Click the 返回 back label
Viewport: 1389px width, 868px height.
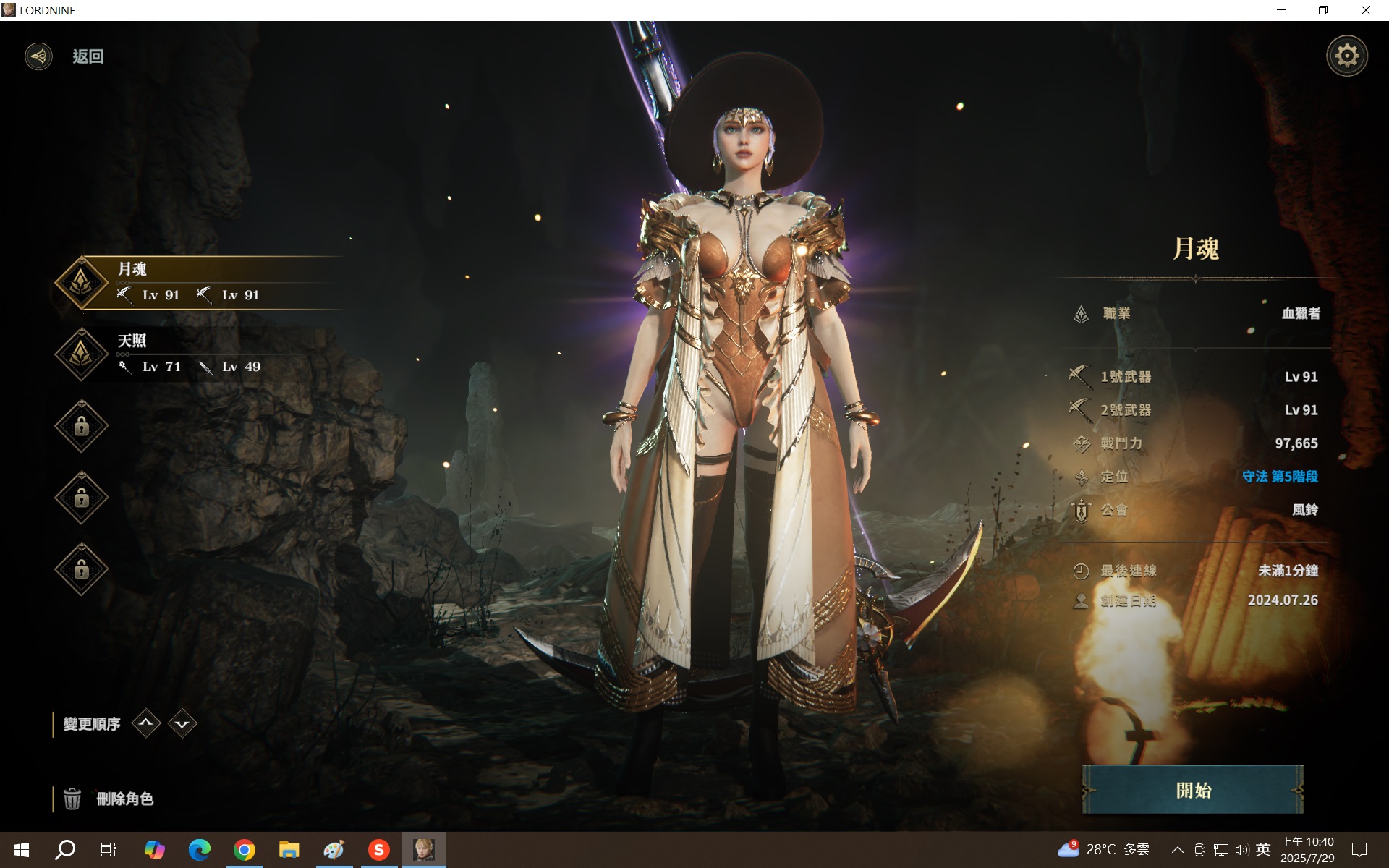point(88,56)
